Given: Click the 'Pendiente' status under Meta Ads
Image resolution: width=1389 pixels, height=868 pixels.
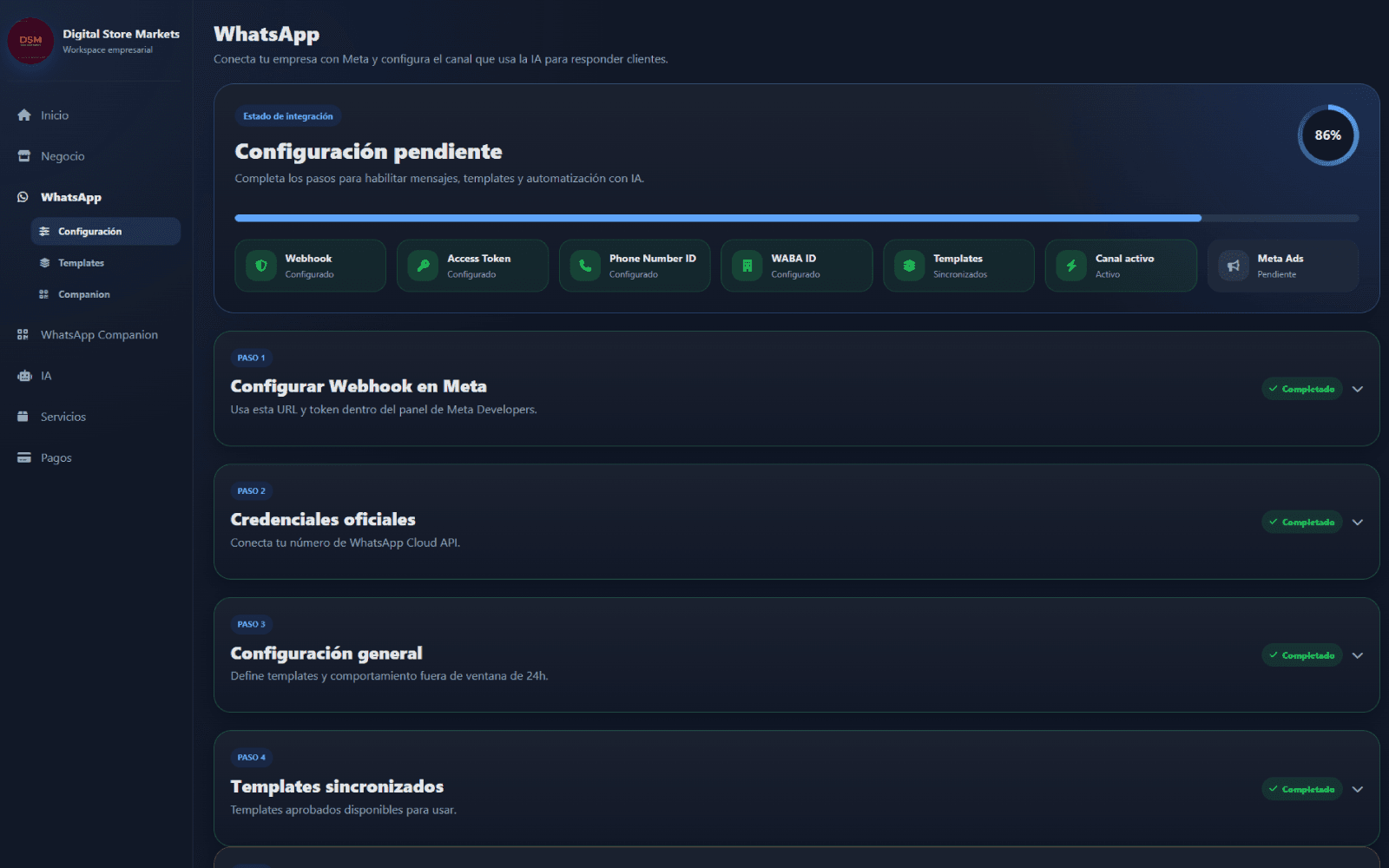Looking at the screenshot, I should coord(1276,274).
